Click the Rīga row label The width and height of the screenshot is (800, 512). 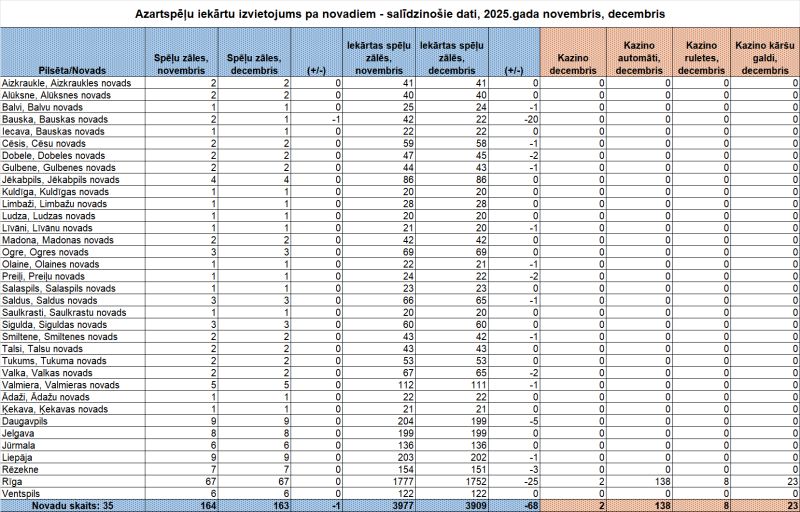pyautogui.click(x=14, y=481)
